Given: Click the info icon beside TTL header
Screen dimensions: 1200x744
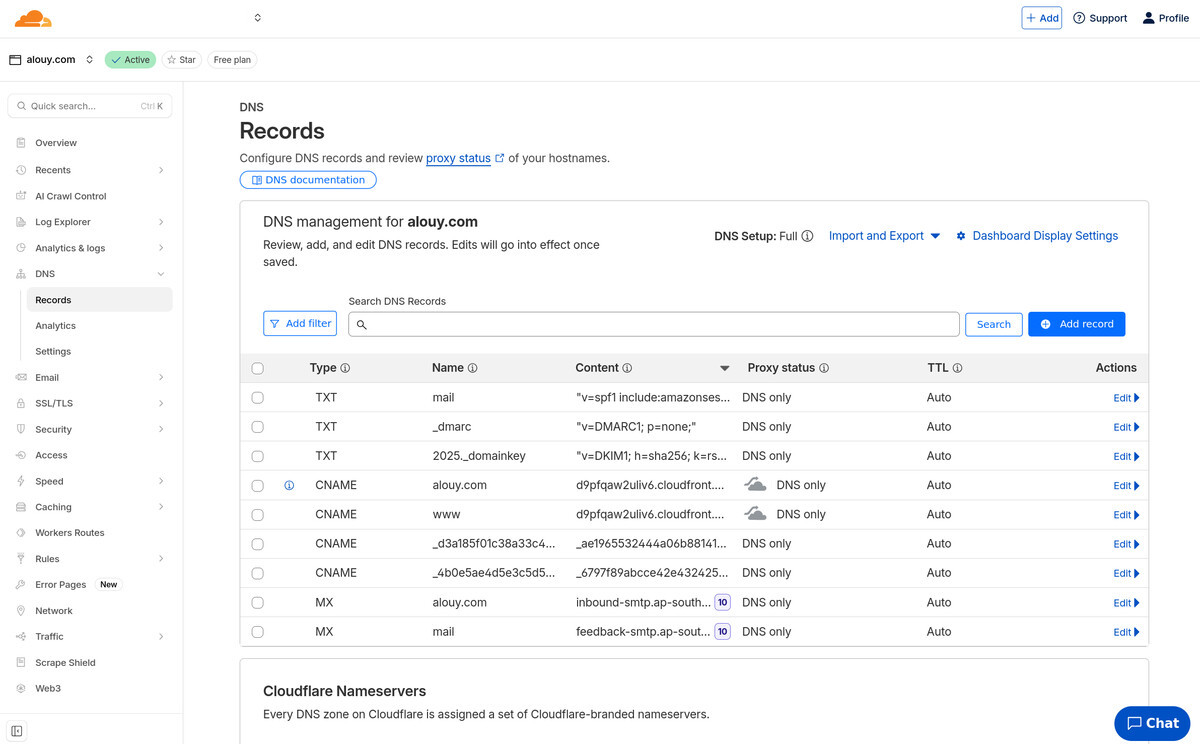Looking at the screenshot, I should pyautogui.click(x=957, y=368).
